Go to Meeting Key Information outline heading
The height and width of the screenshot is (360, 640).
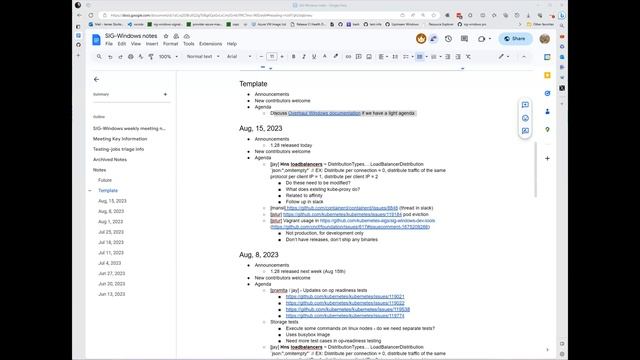[x=120, y=139]
